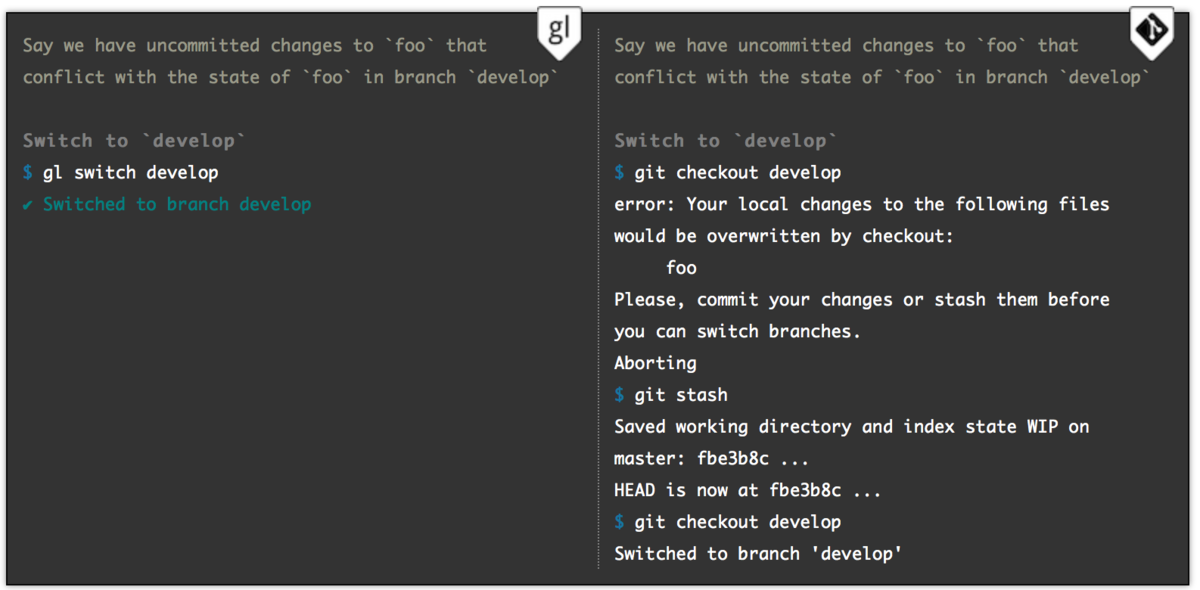1200x590 pixels.
Task: Click the green checkmark before Switched
Action: click(27, 204)
